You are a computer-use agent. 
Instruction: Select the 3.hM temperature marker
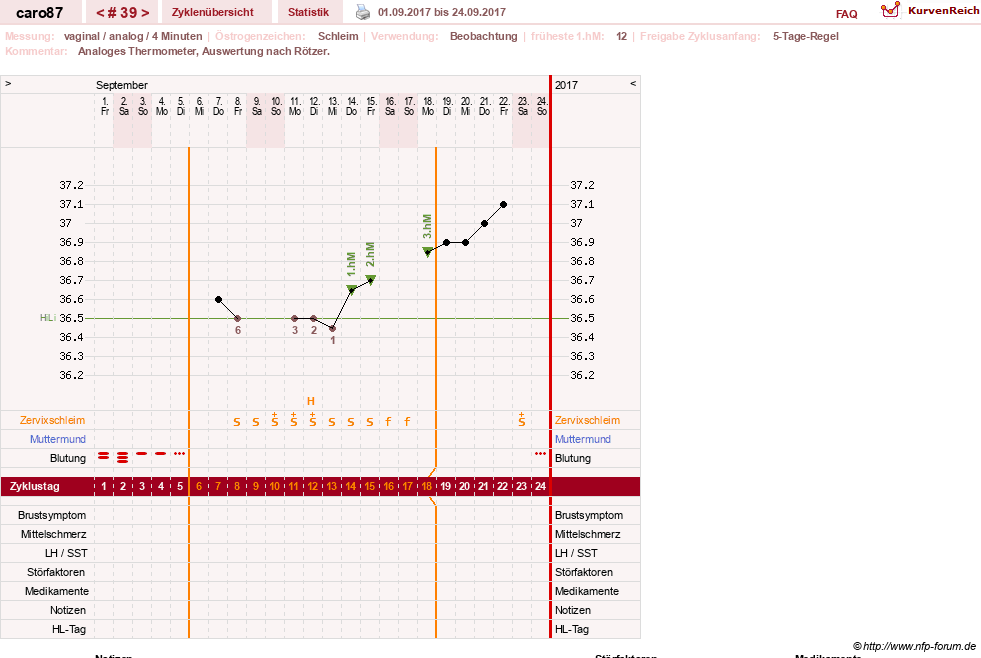pyautogui.click(x=428, y=251)
